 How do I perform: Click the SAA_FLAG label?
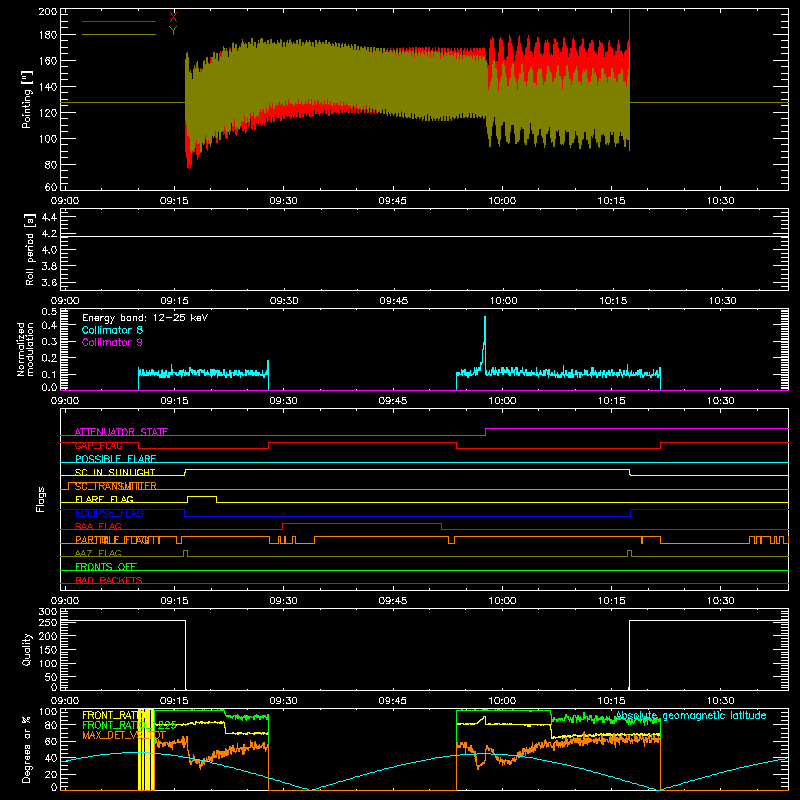[98, 526]
